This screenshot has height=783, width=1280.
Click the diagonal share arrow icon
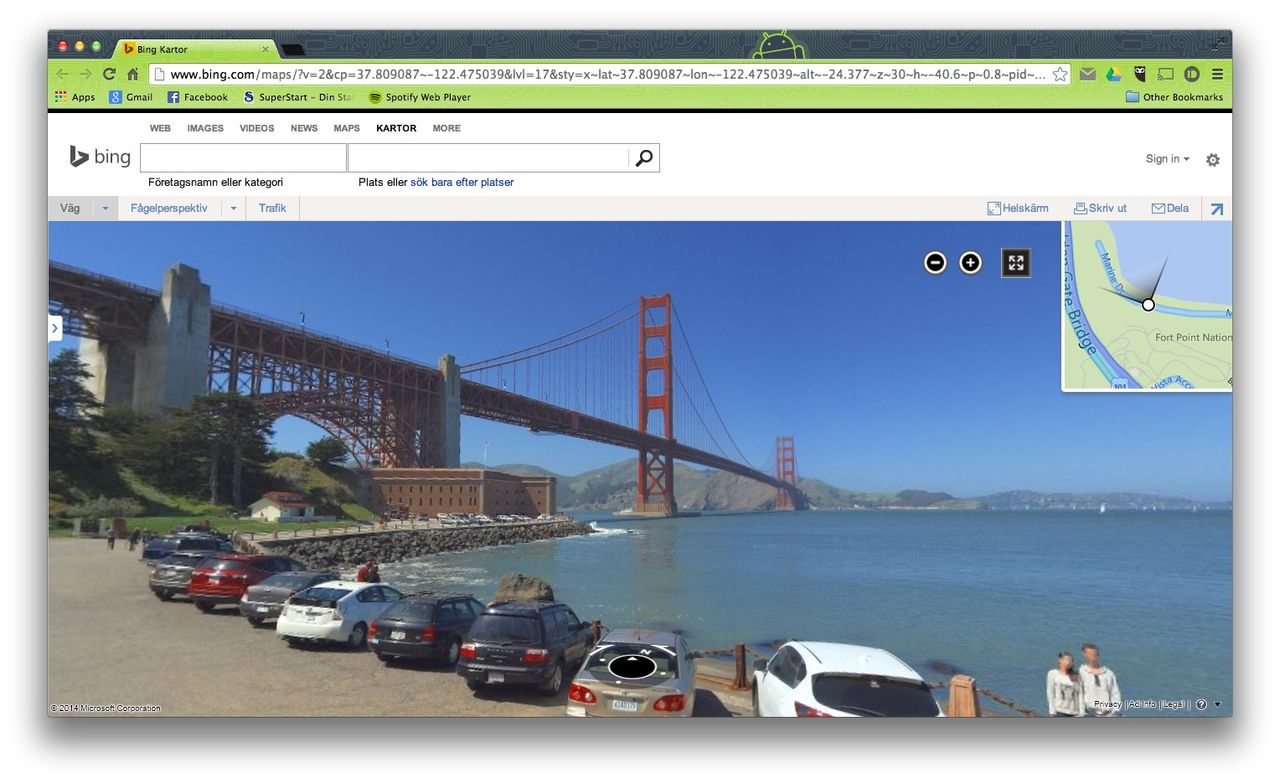[1216, 208]
